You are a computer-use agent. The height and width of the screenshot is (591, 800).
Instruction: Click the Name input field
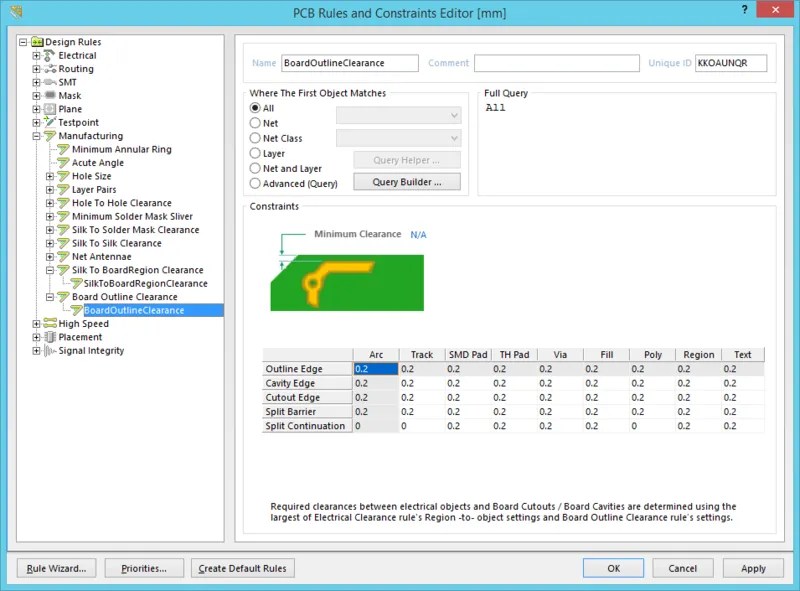[x=350, y=63]
